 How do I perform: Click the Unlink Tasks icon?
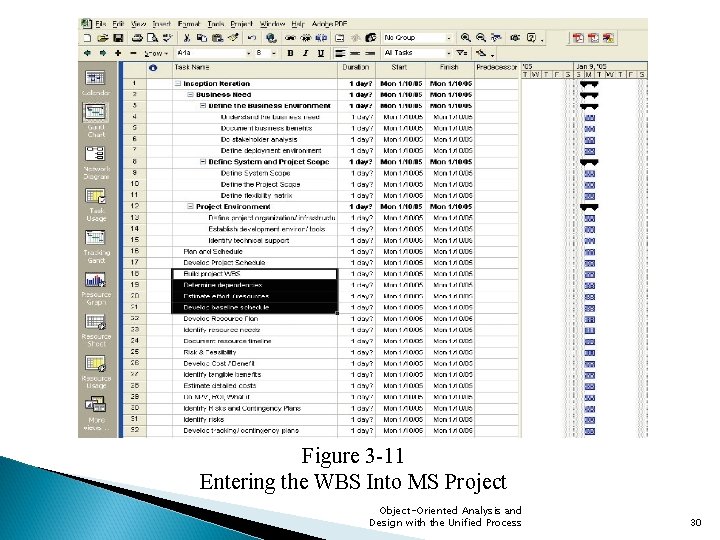coord(306,38)
